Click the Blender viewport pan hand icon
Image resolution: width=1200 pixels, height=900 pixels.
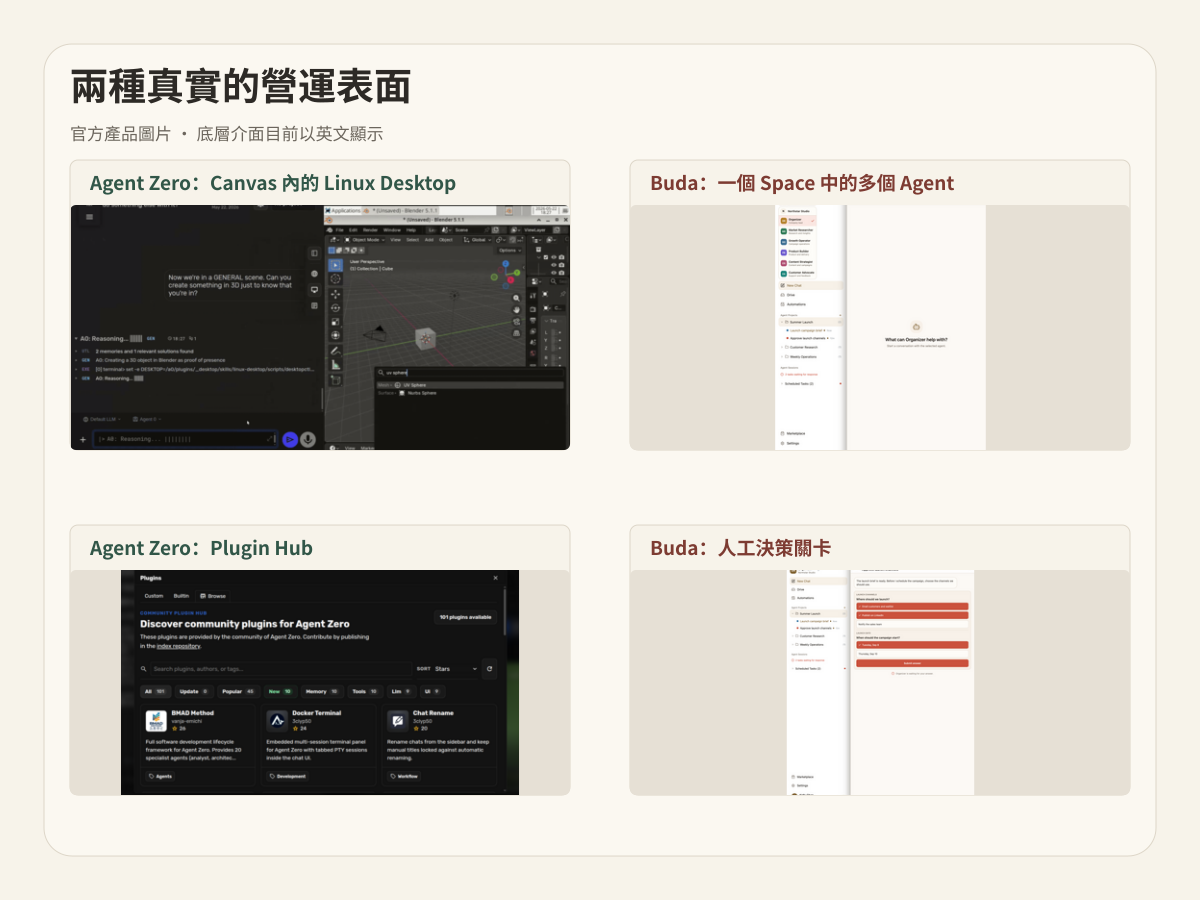(x=517, y=310)
